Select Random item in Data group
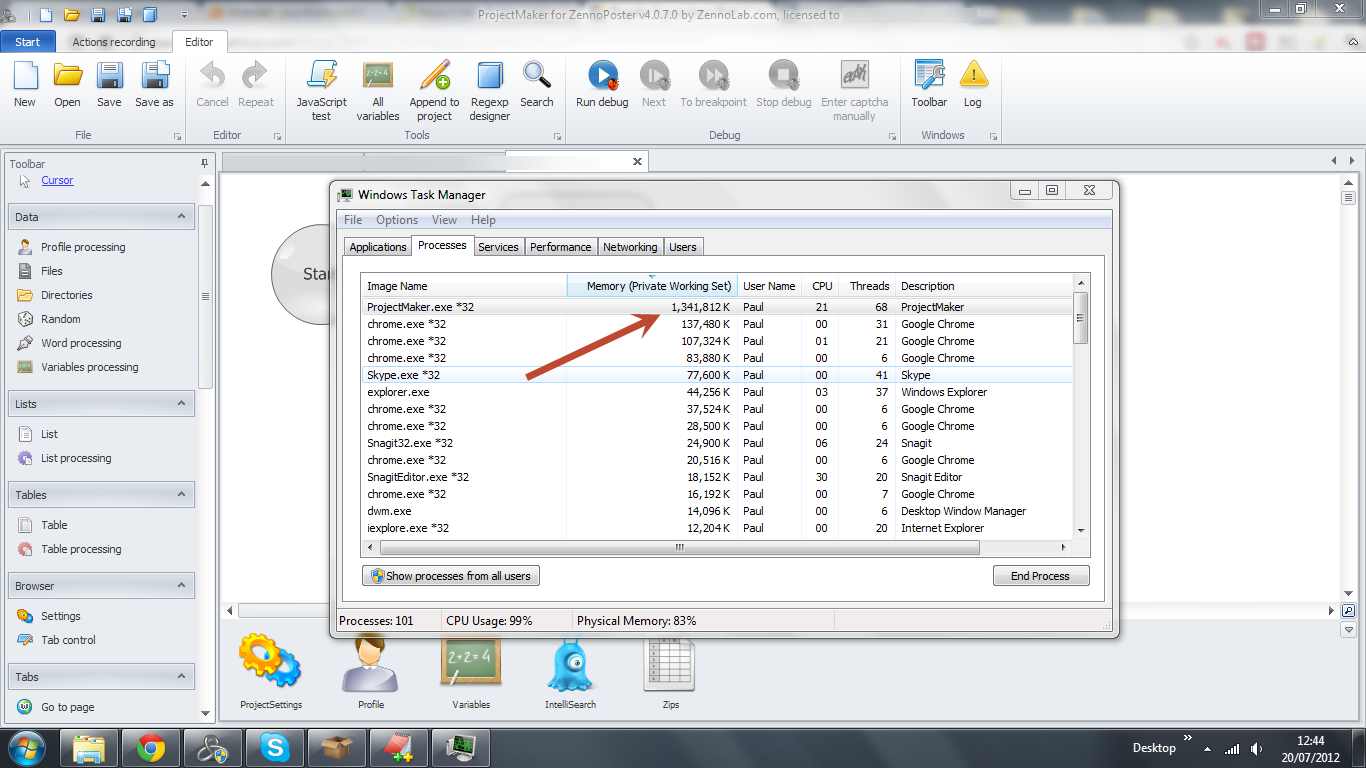1366x768 pixels. (61, 319)
